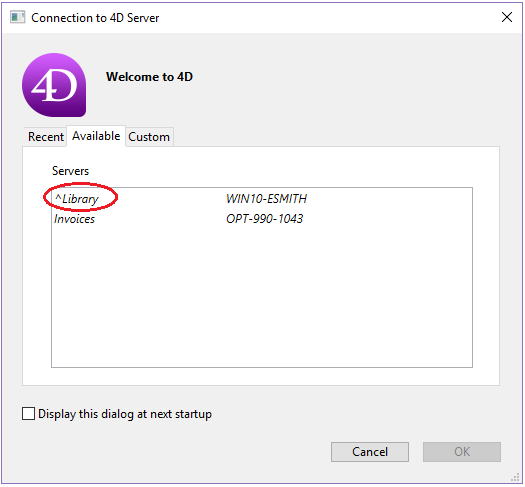Click the caret symbol before Library
The height and width of the screenshot is (487, 525).
pos(58,197)
